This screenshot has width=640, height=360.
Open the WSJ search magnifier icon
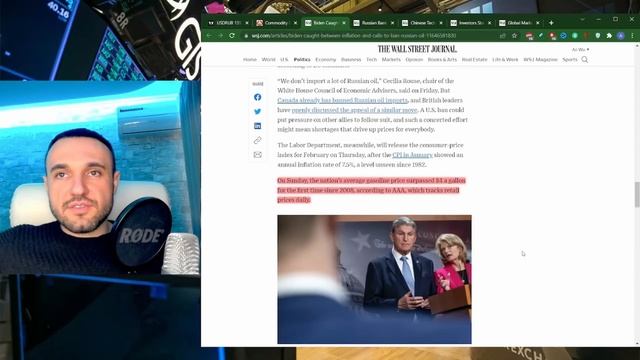click(x=584, y=60)
